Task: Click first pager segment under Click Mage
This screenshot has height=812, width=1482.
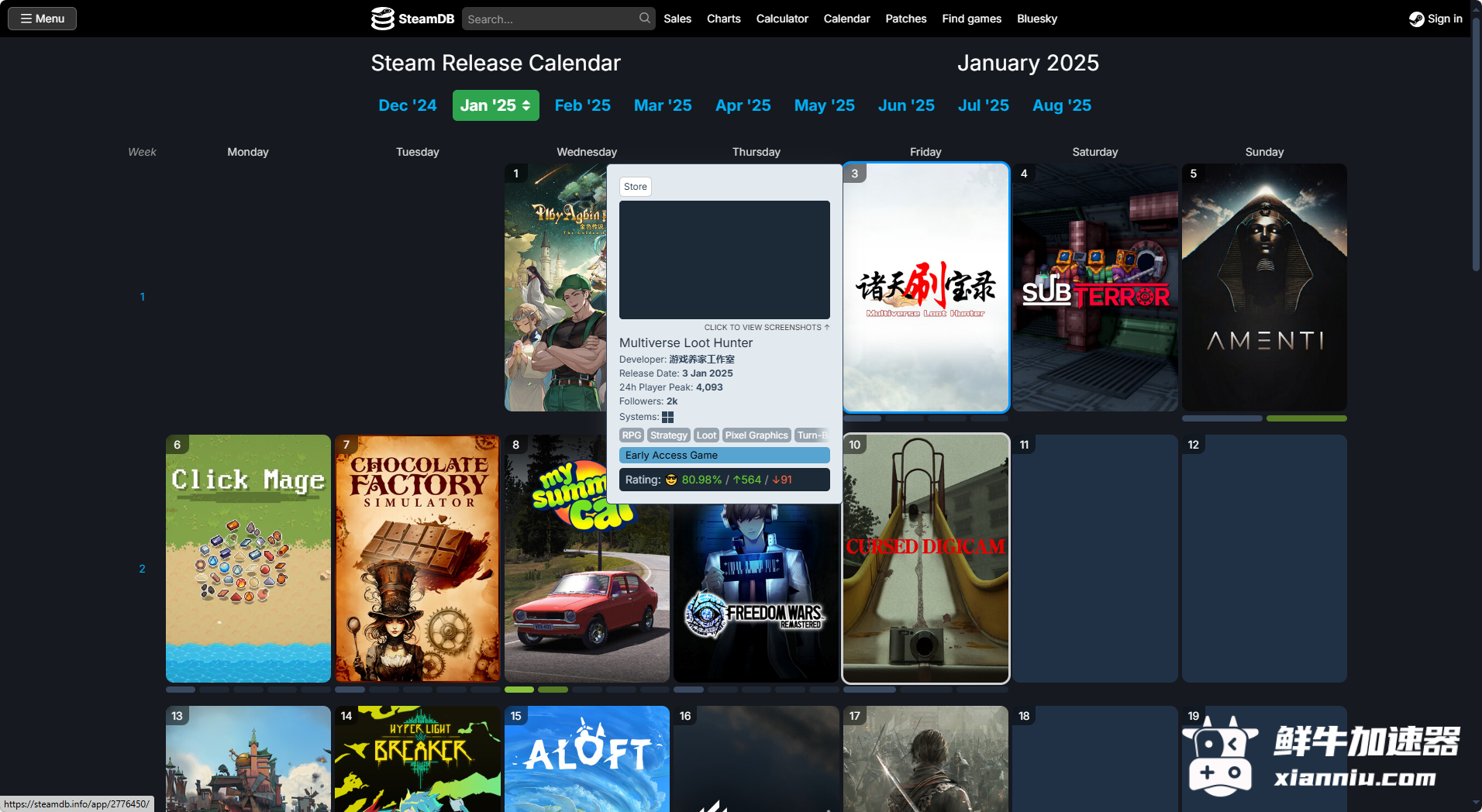Action: click(181, 690)
